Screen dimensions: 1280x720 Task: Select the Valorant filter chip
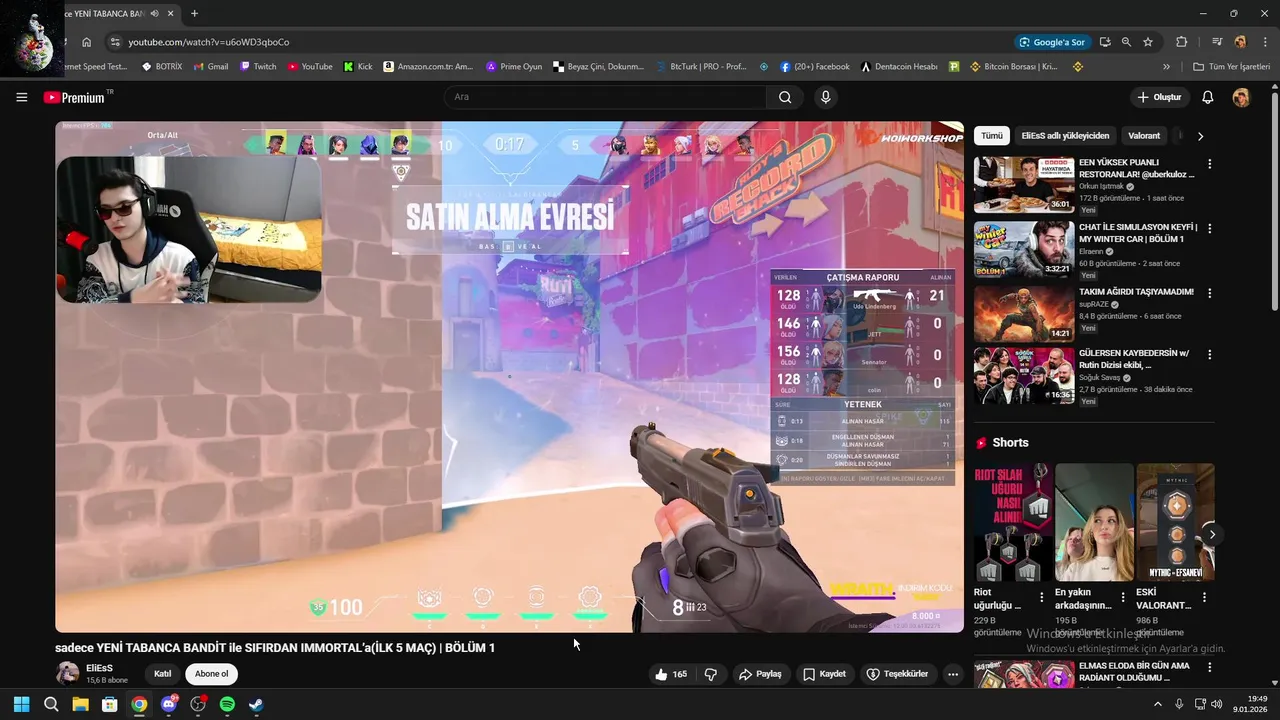click(x=1144, y=136)
